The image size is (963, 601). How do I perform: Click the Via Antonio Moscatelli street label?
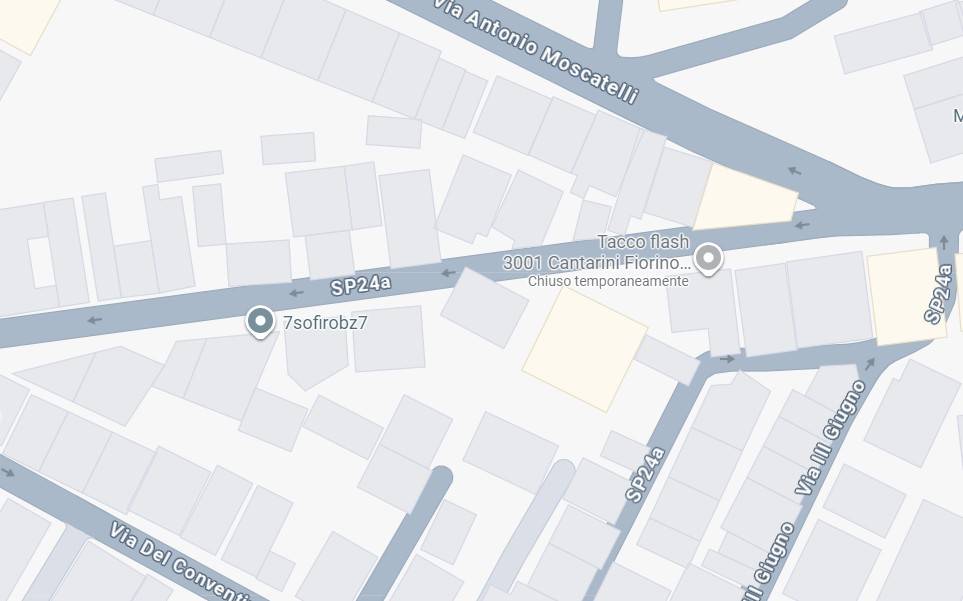[x=536, y=51]
